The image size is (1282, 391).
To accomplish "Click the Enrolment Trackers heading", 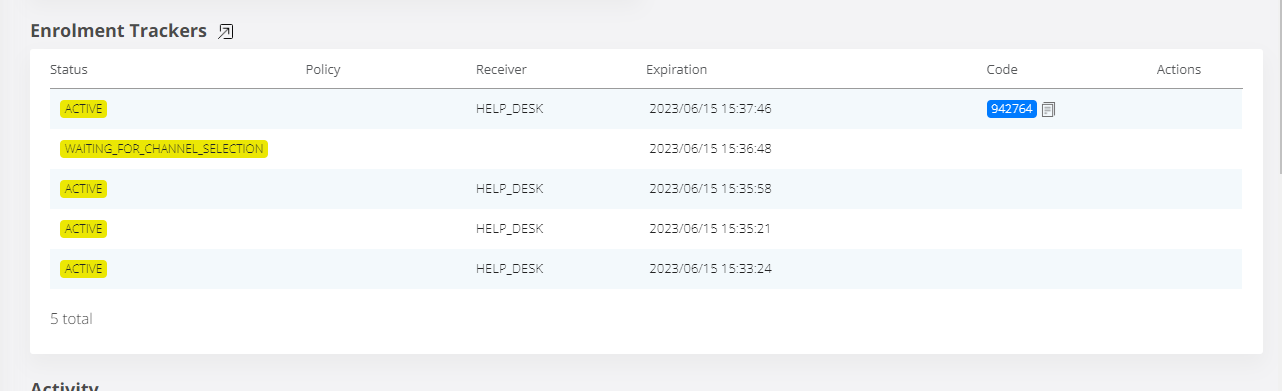I will click(x=118, y=31).
